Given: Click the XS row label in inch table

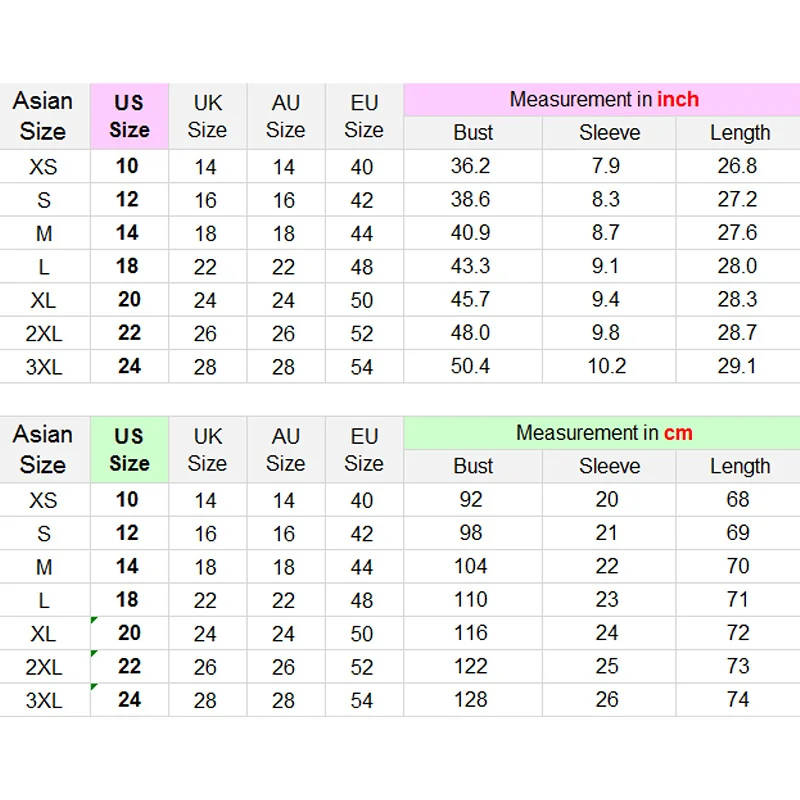Looking at the screenshot, I should 44,166.
